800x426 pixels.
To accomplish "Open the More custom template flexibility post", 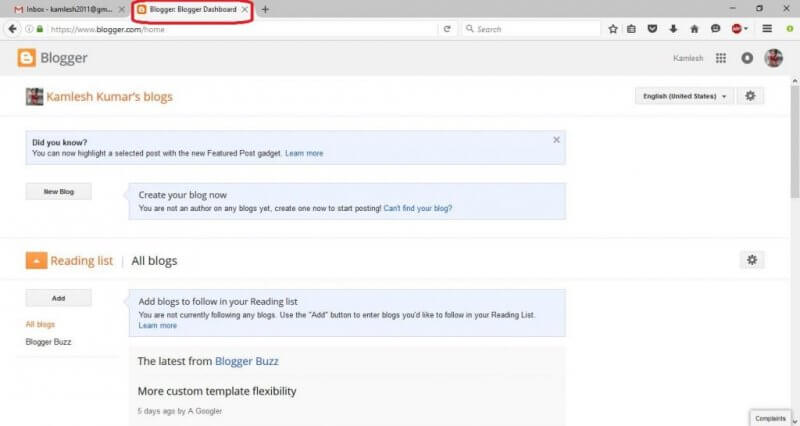I will click(217, 391).
